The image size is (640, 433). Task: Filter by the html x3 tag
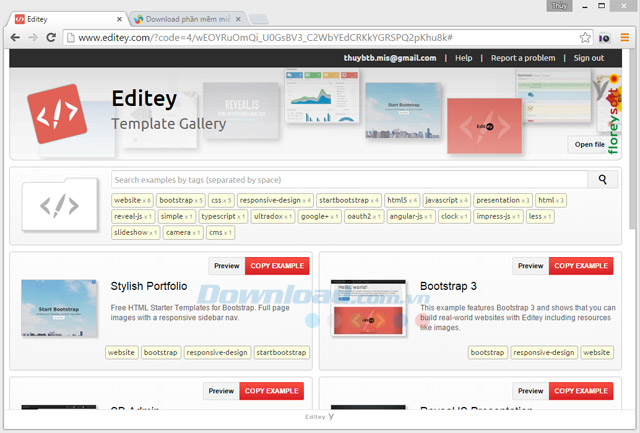tap(551, 200)
